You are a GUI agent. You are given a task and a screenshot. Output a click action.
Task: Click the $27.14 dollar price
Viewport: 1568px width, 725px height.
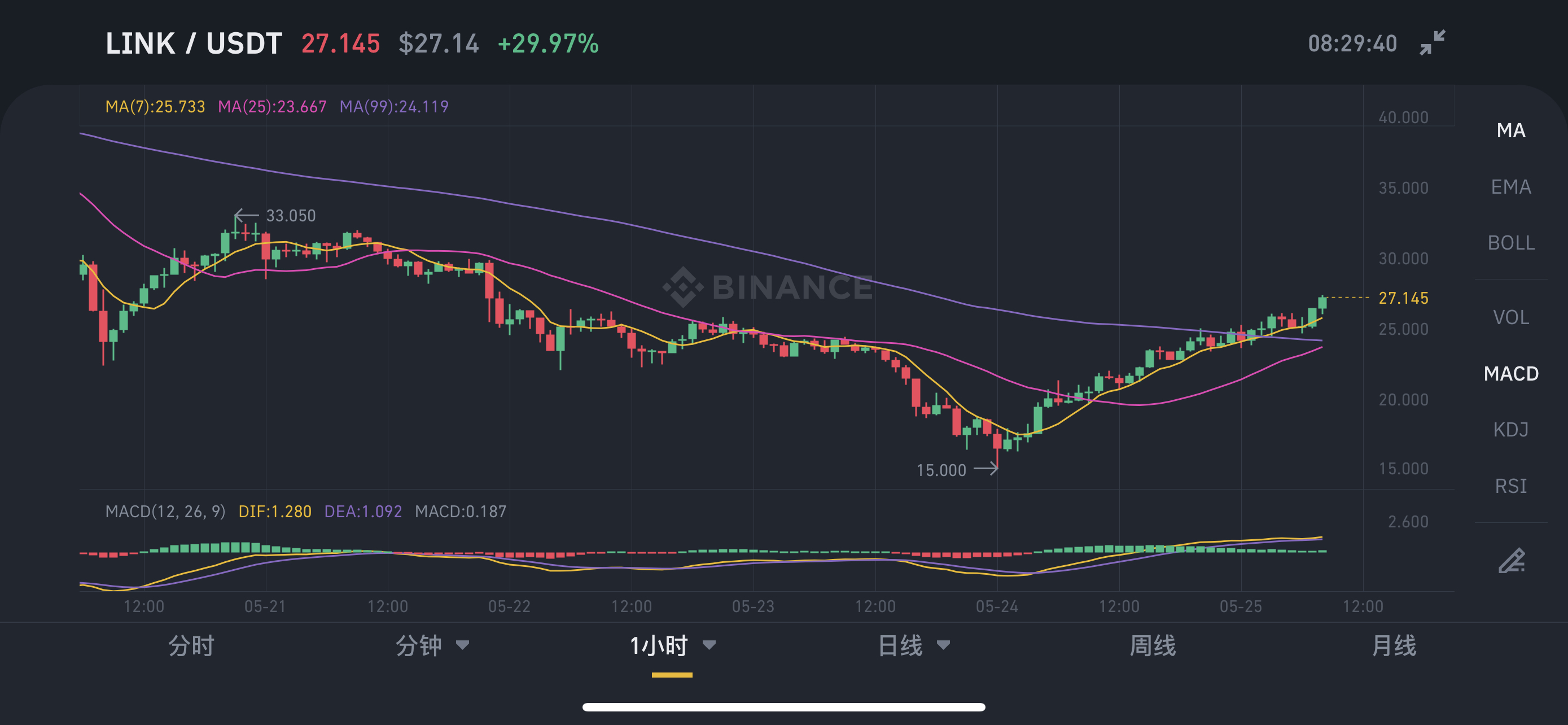pyautogui.click(x=439, y=44)
